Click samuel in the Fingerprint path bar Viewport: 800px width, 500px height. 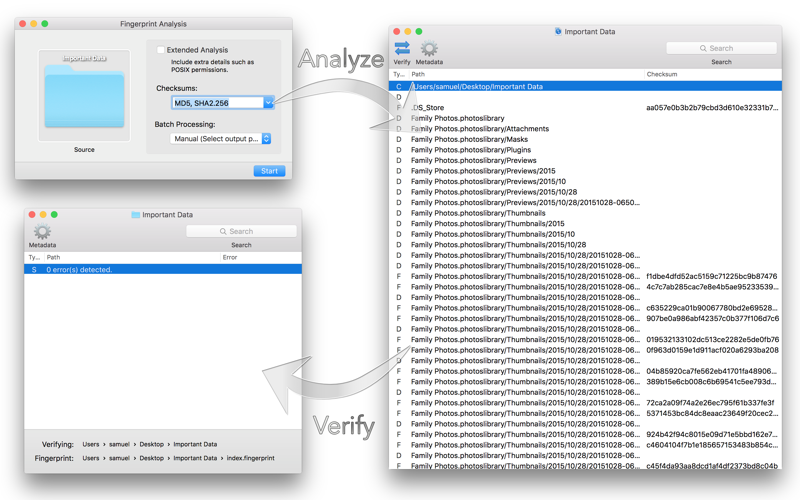tap(119, 458)
